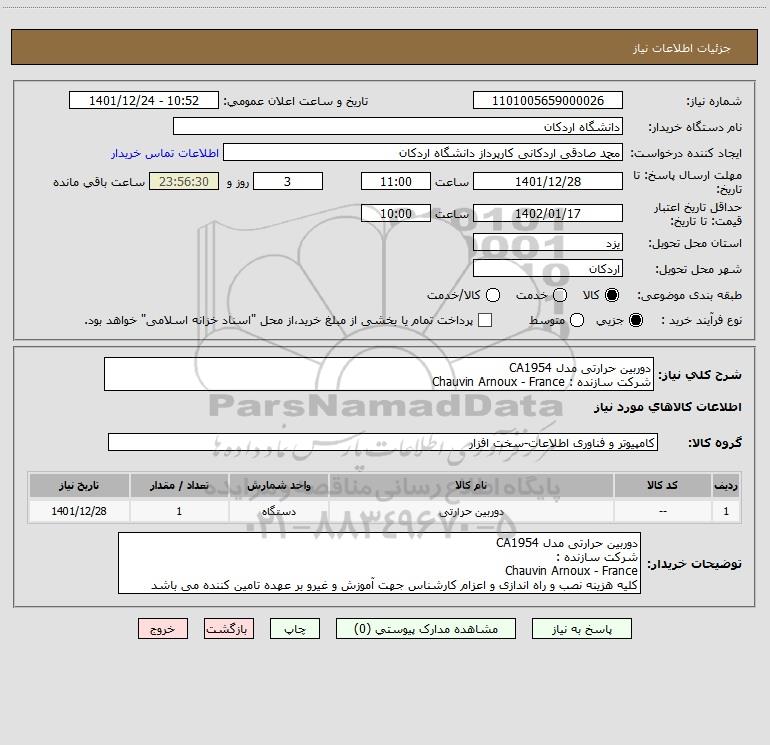Image resolution: width=770 pixels, height=745 pixels.
Task: Select the جزیی purchase type radio
Action: 635,320
